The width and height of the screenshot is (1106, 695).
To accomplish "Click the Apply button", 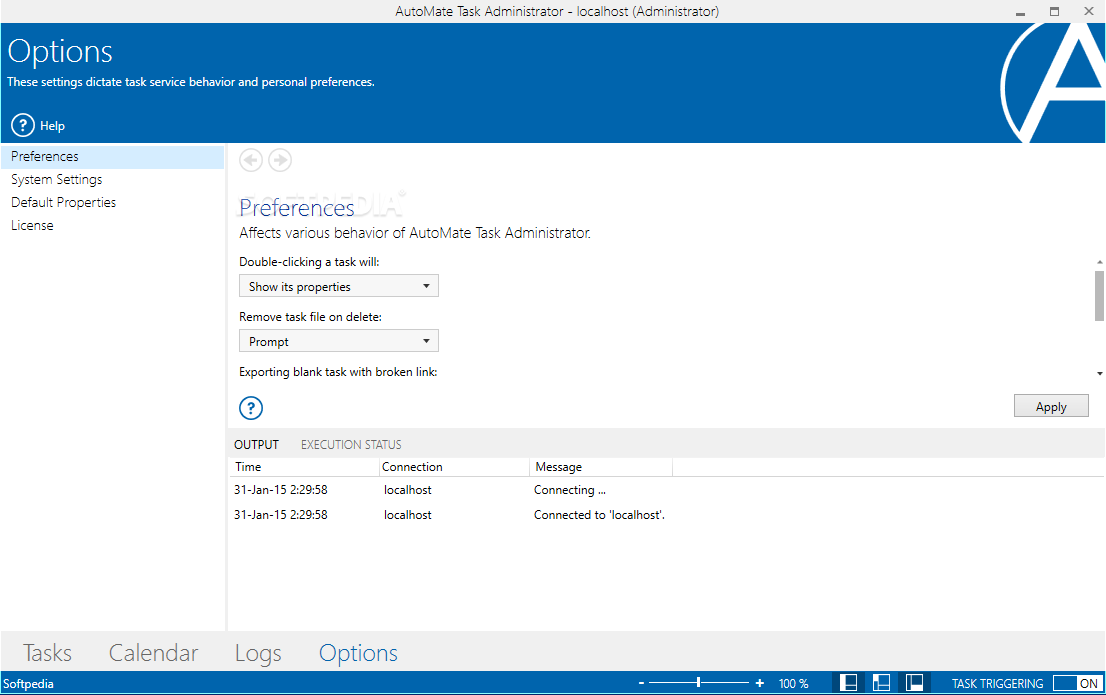I will point(1051,406).
